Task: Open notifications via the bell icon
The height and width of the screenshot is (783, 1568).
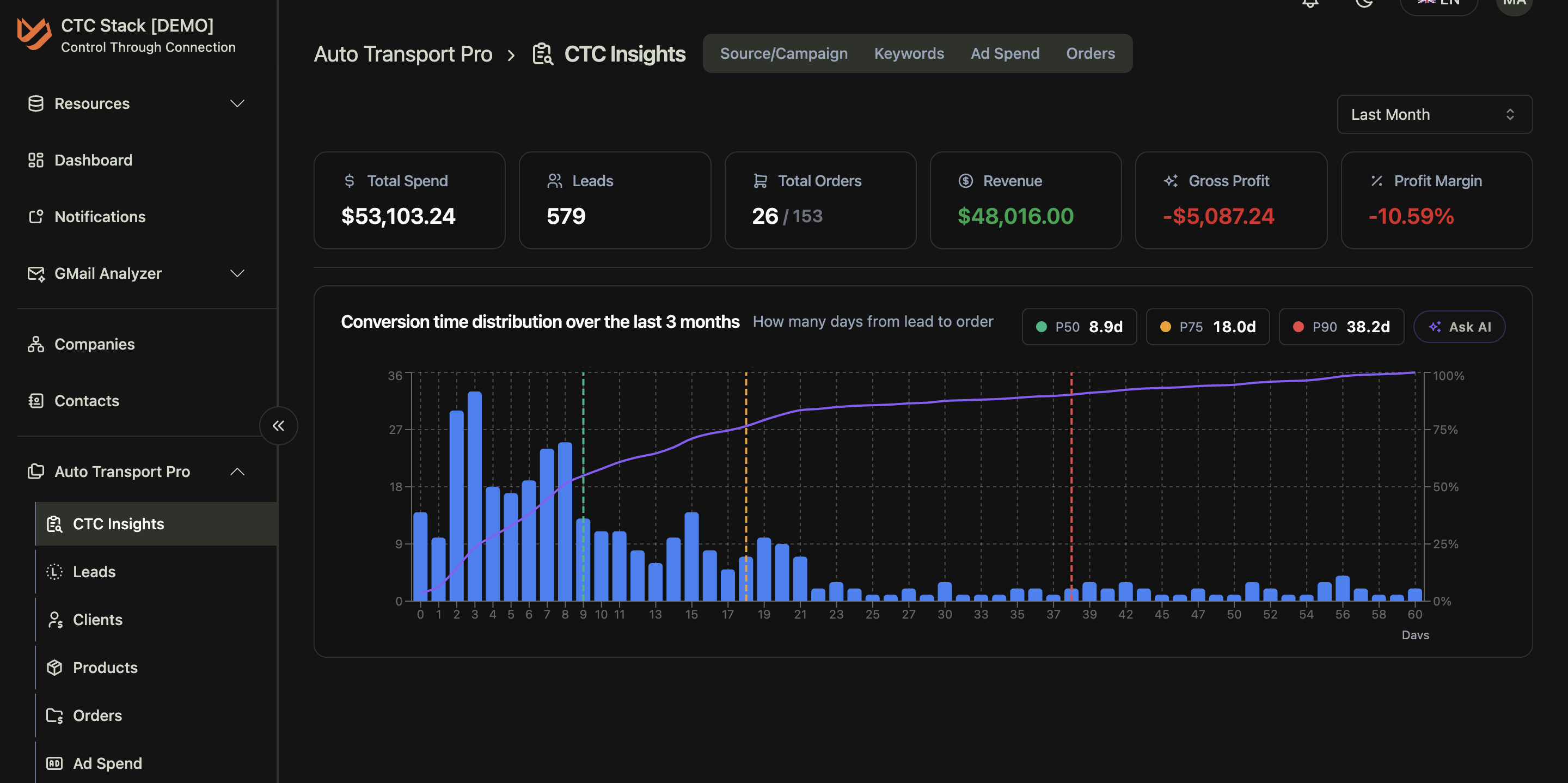Action: point(1310,4)
